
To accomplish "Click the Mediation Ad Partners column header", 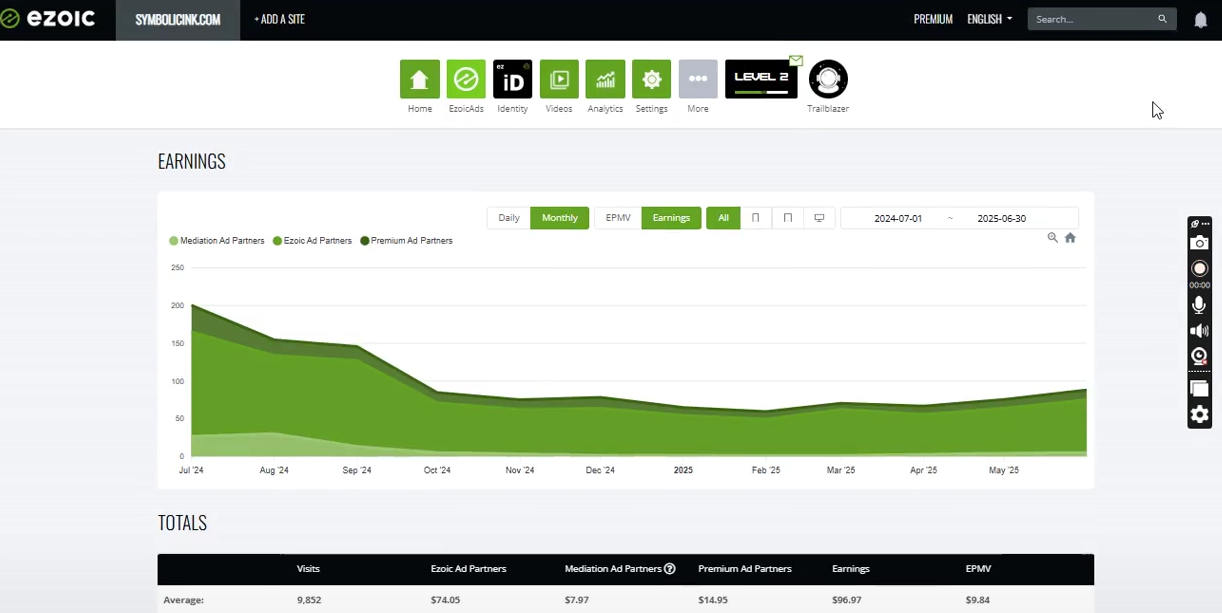I will (x=613, y=569).
